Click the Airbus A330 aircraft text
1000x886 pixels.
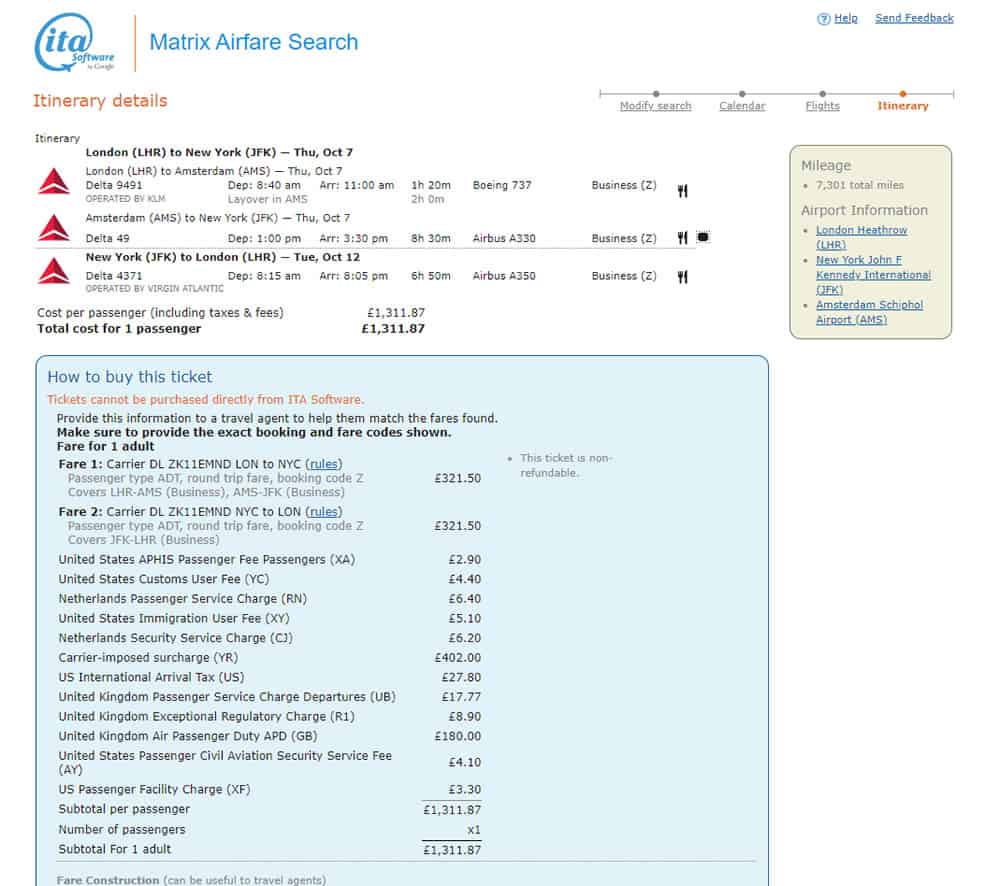pos(504,238)
